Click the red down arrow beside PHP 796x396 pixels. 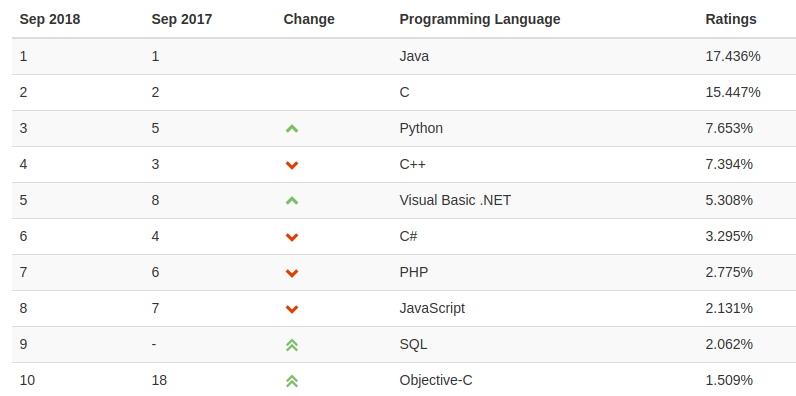[x=292, y=273]
